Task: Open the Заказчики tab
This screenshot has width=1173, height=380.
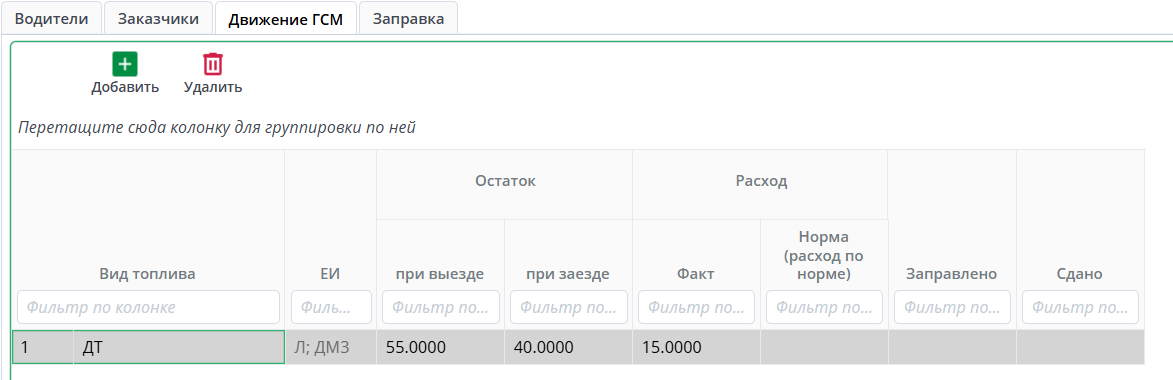Action: pyautogui.click(x=158, y=19)
